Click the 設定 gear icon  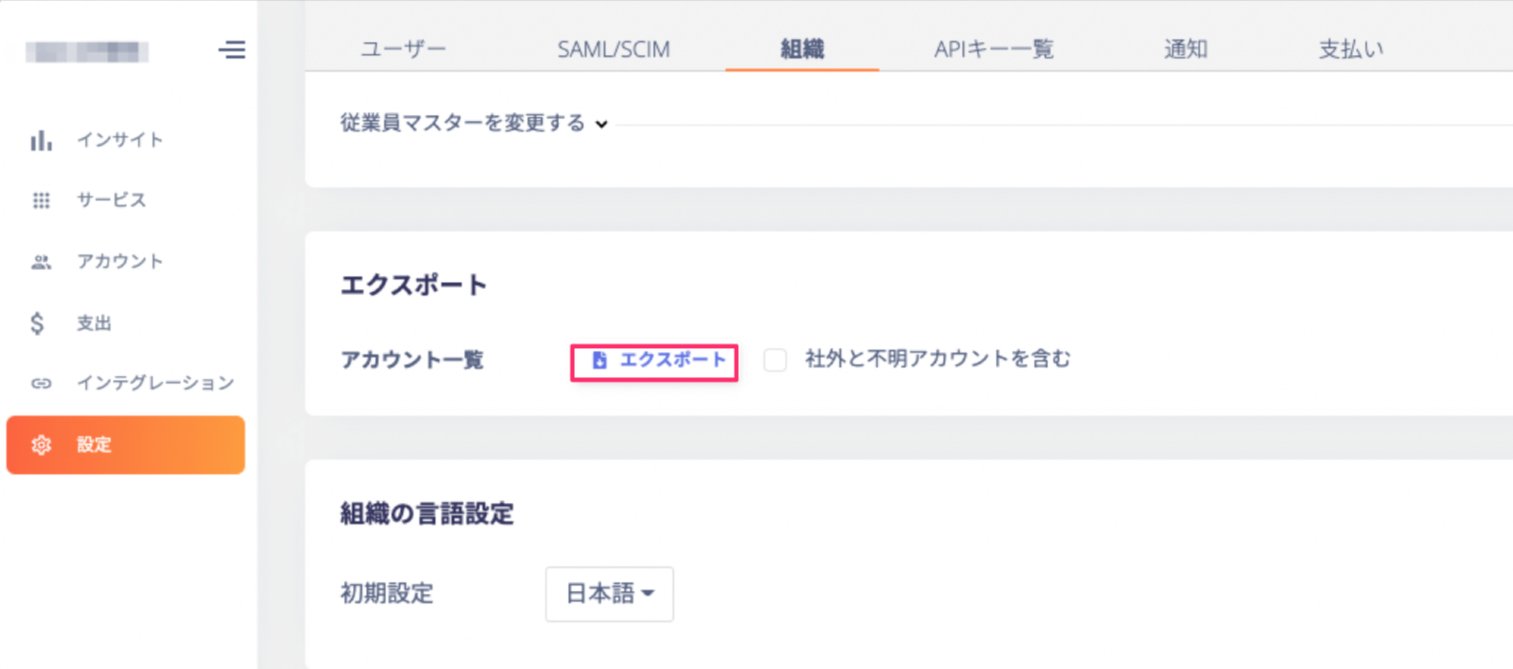pyautogui.click(x=41, y=446)
